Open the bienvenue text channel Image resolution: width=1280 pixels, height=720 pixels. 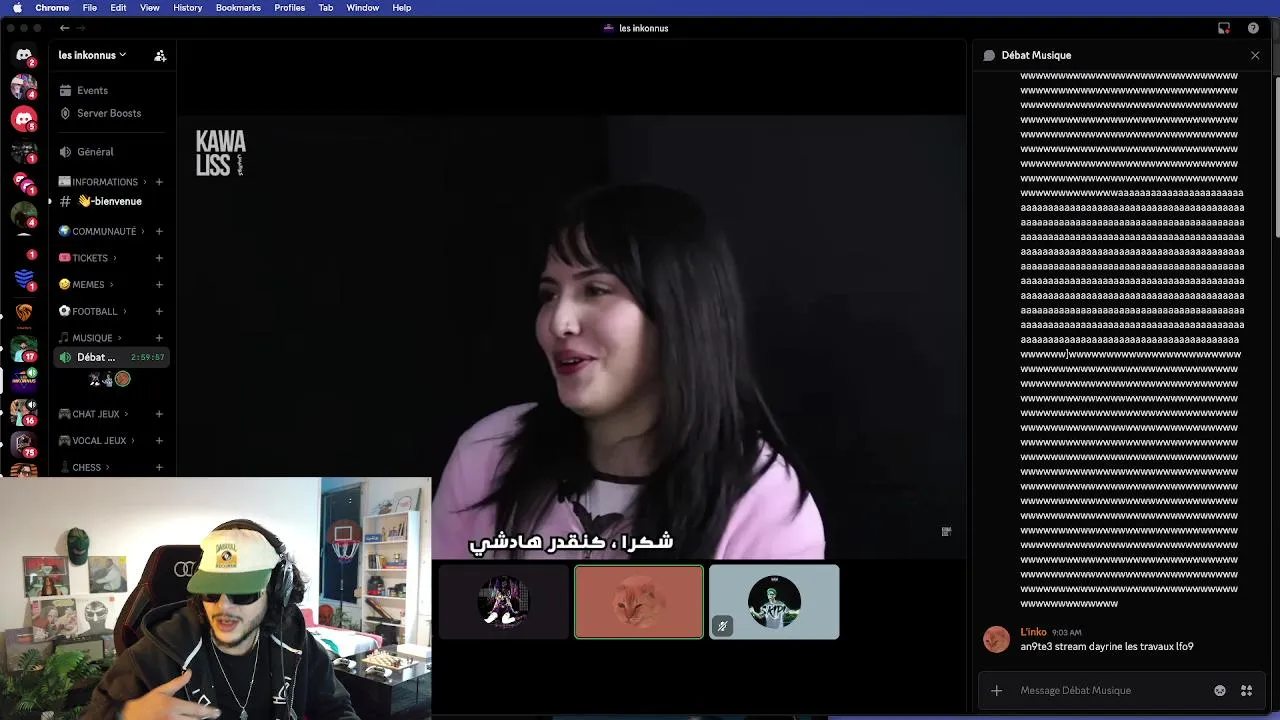[x=112, y=201]
